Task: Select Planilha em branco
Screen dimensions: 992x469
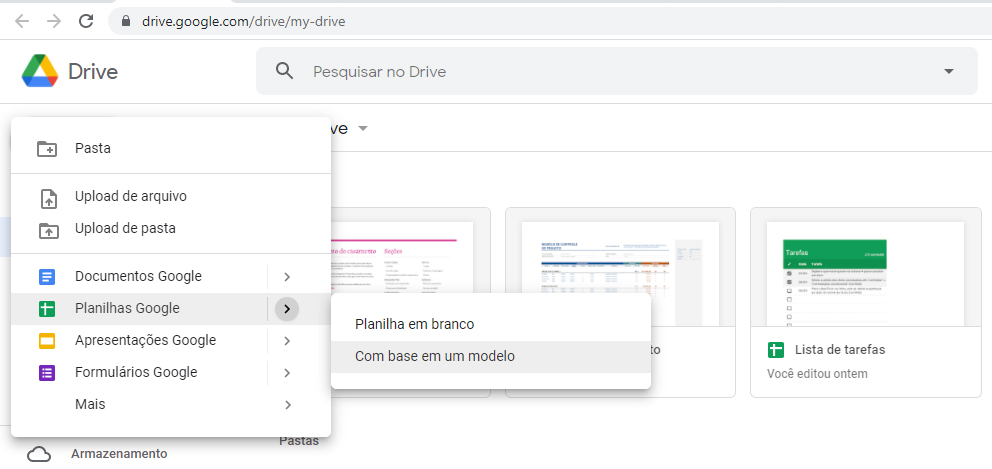Action: 414,324
